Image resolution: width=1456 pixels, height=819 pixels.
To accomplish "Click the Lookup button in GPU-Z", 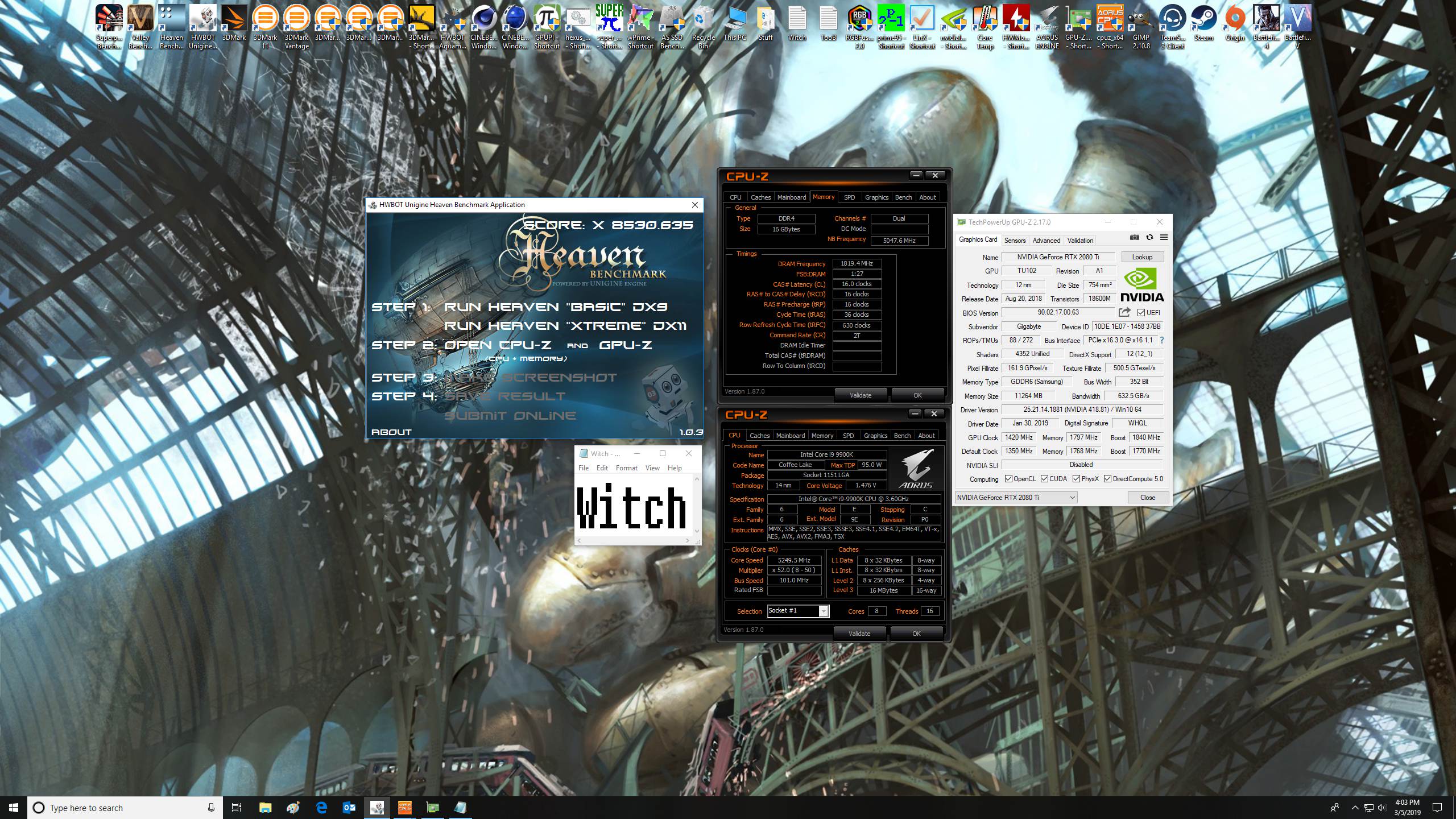I will [1142, 257].
